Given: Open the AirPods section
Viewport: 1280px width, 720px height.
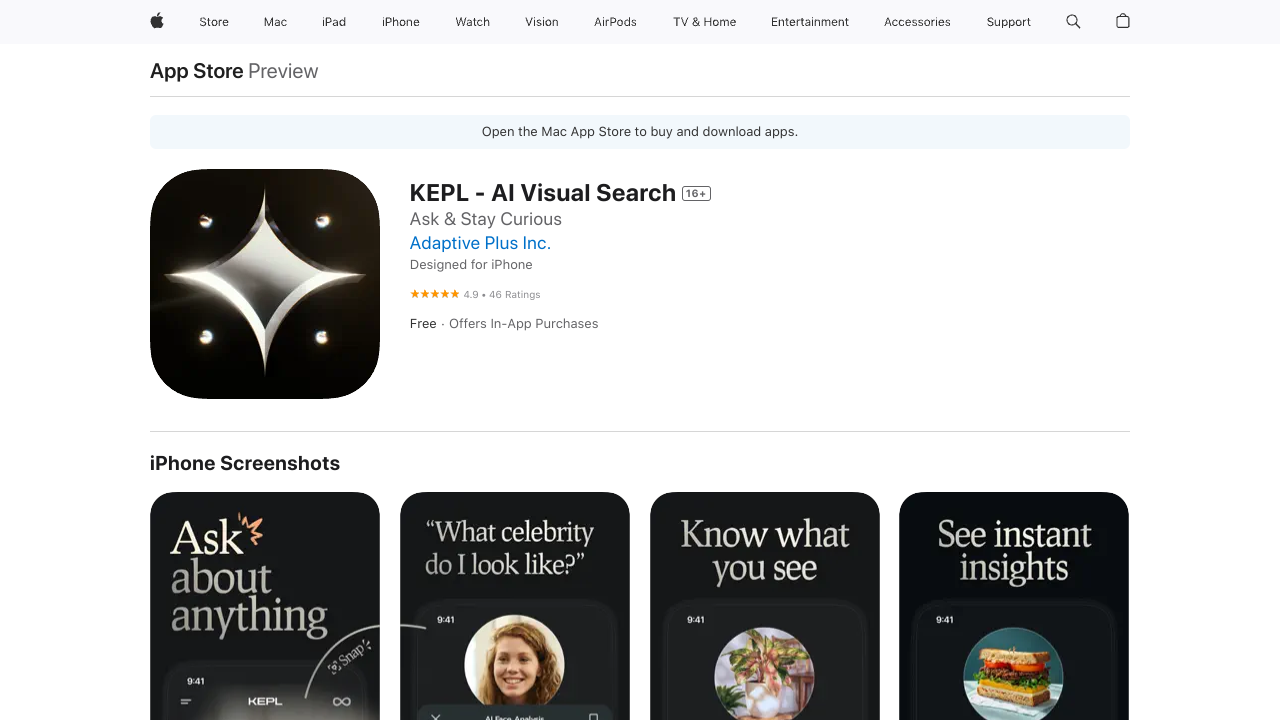Looking at the screenshot, I should 615,22.
